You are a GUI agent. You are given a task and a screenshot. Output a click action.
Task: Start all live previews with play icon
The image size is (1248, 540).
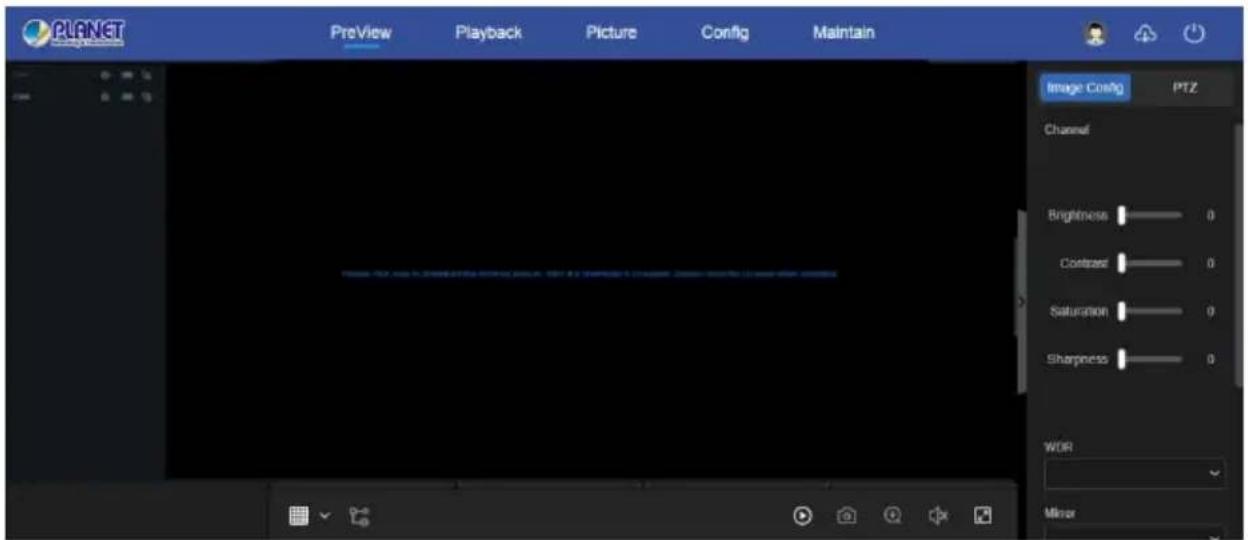[x=801, y=515]
